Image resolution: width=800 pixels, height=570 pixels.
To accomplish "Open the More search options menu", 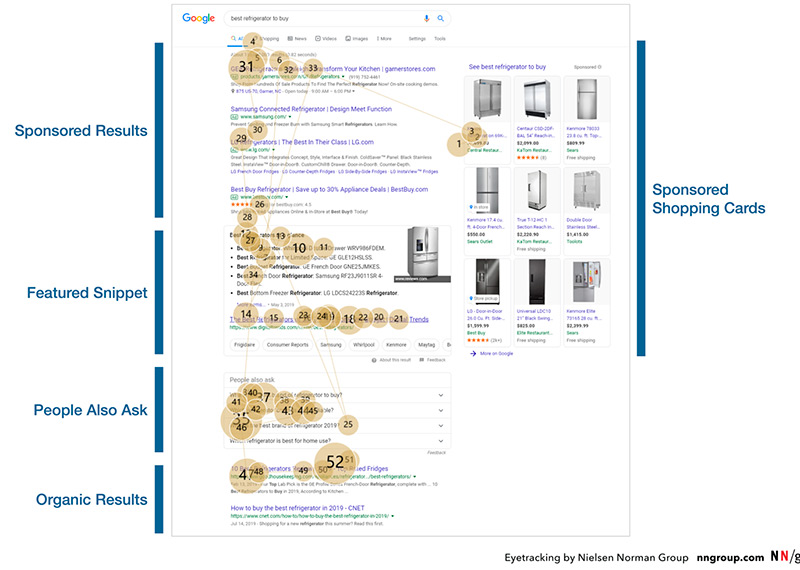I will pos(384,38).
